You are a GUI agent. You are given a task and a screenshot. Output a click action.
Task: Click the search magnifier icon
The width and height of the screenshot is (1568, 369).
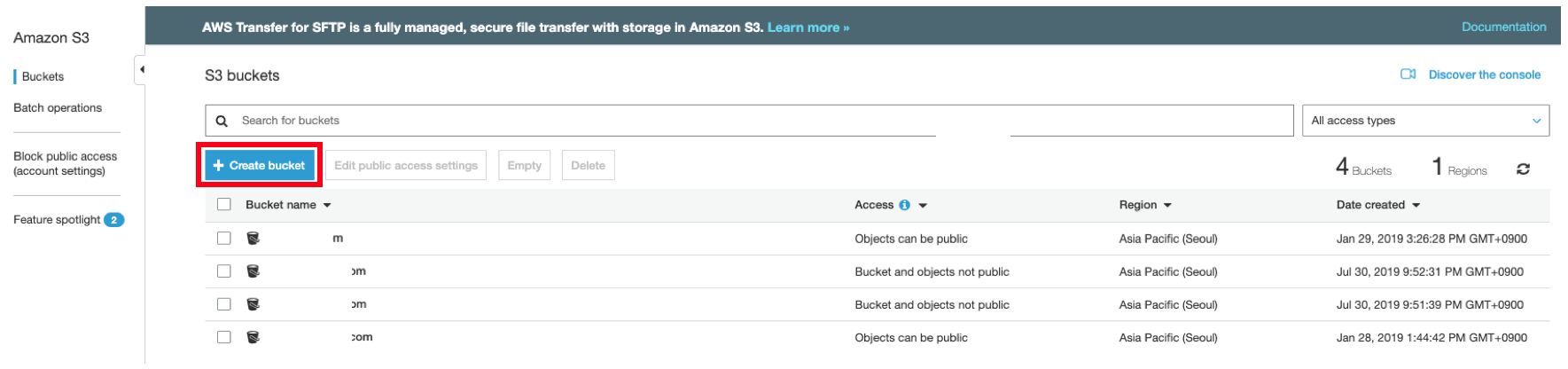pyautogui.click(x=222, y=121)
